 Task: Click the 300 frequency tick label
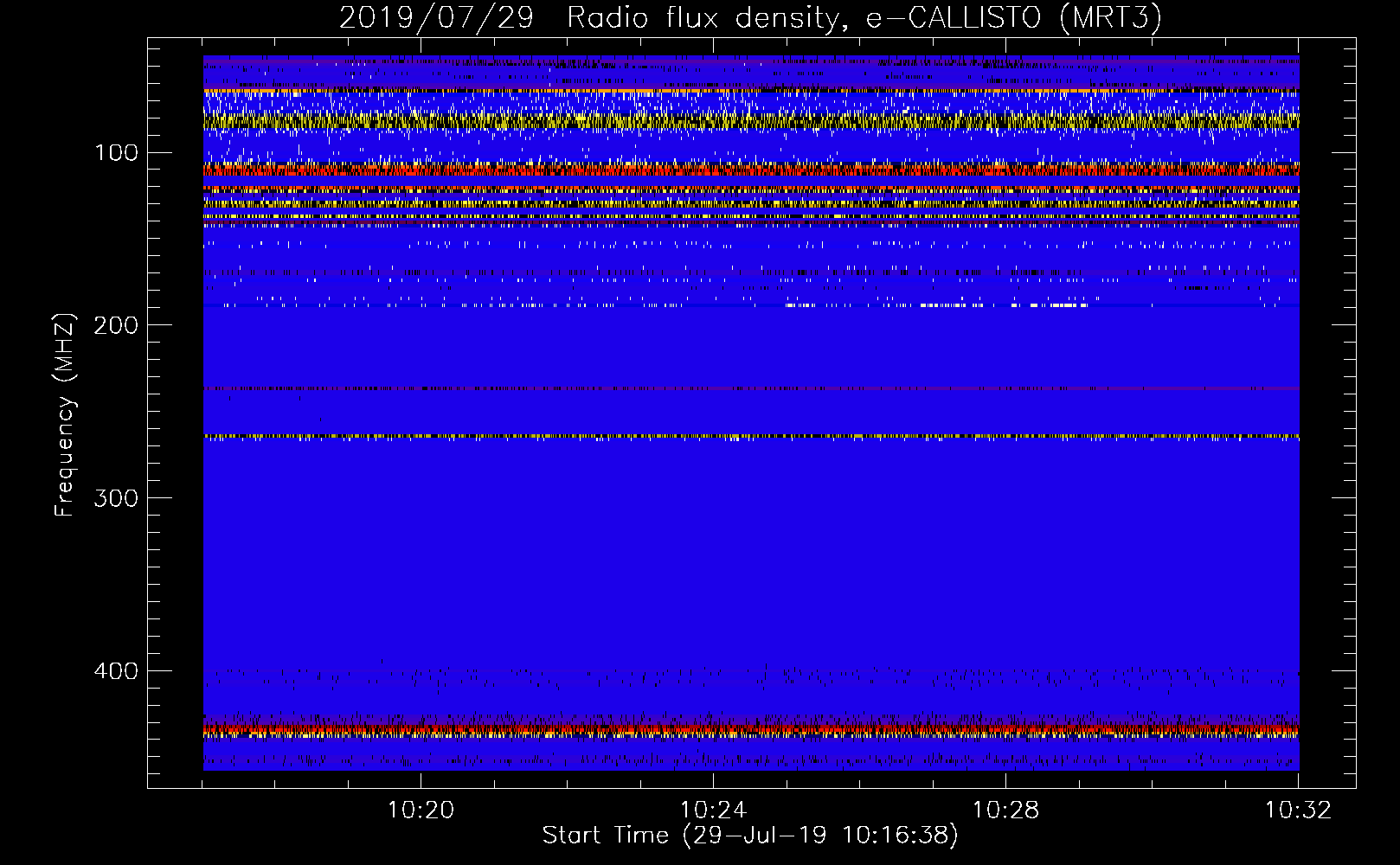click(x=116, y=498)
